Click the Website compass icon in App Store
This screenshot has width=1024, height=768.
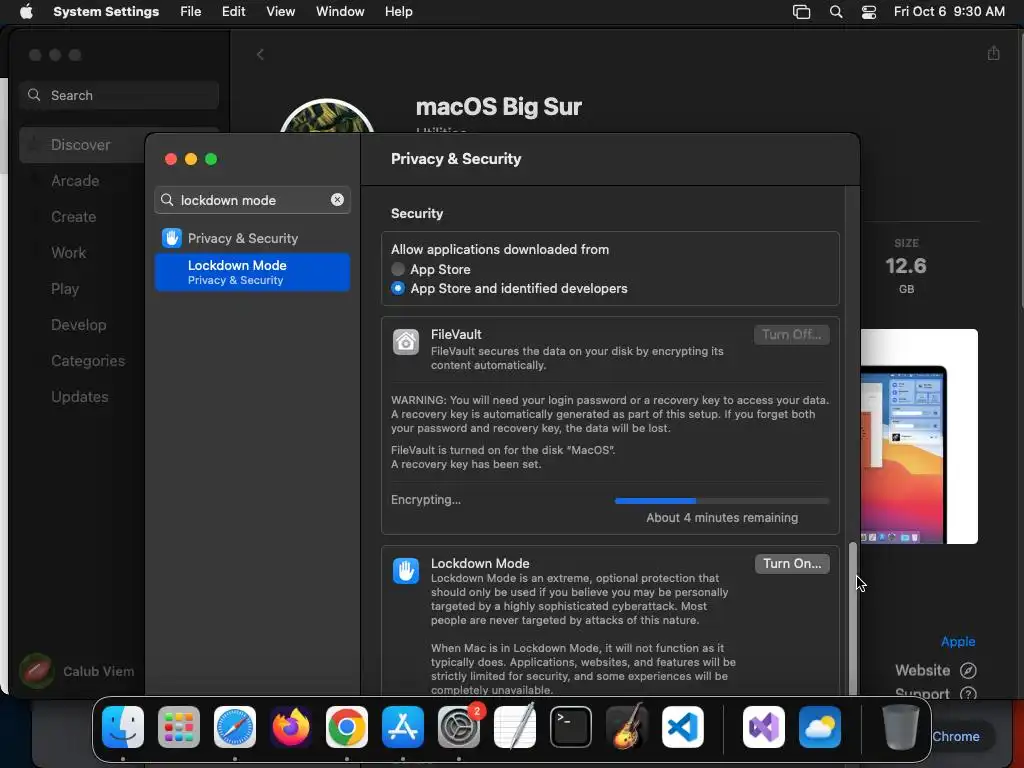click(968, 670)
